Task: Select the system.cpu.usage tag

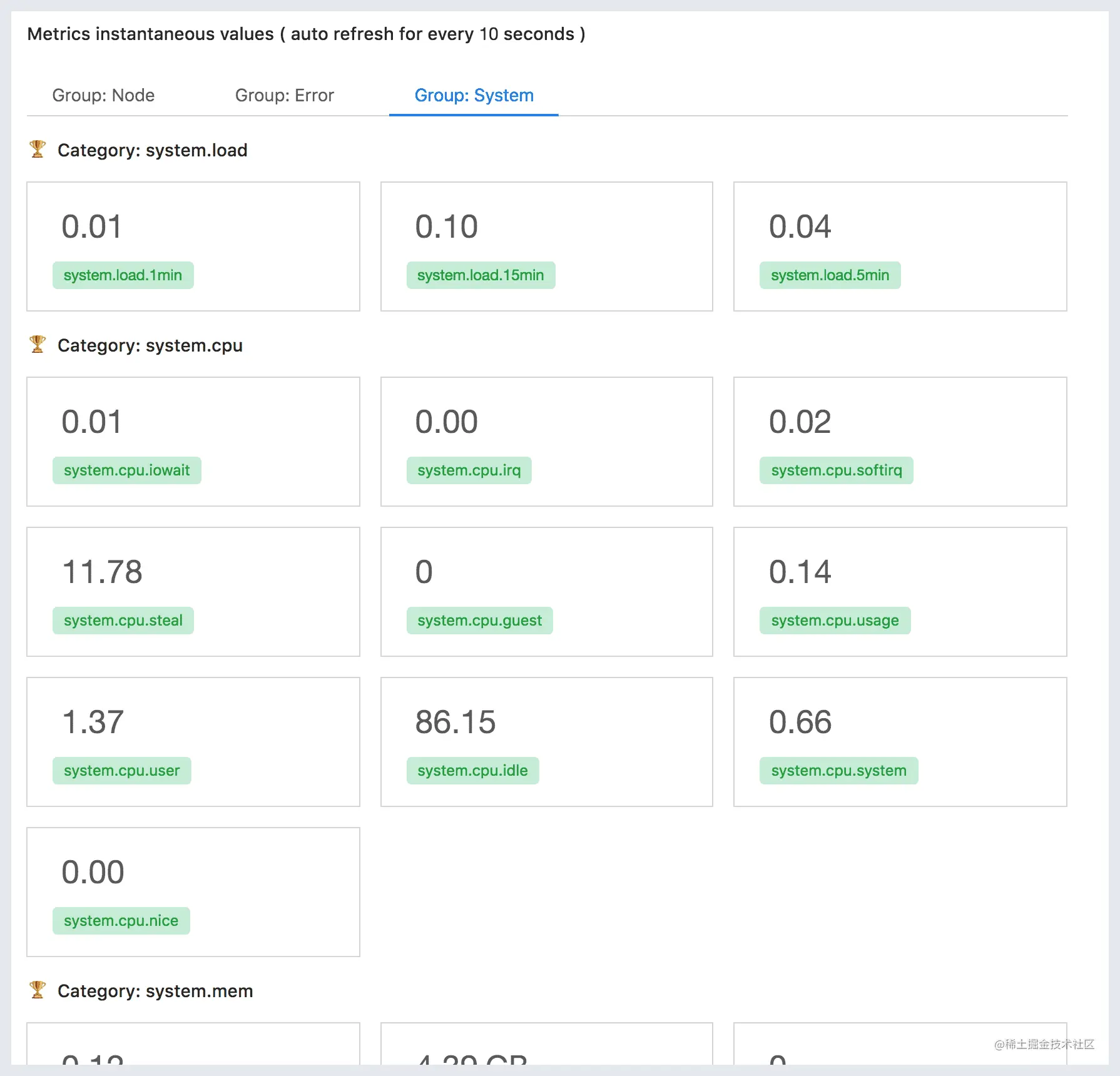Action: pos(835,621)
